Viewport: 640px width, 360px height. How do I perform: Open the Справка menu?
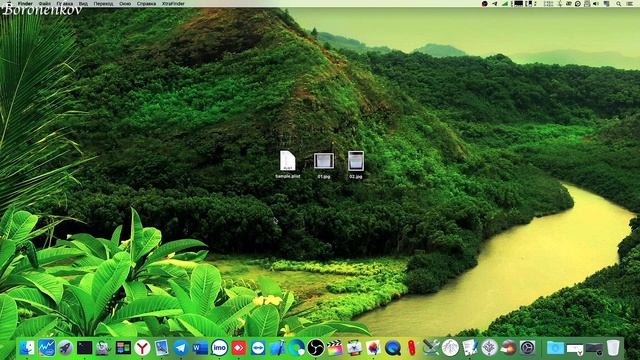(x=146, y=4)
